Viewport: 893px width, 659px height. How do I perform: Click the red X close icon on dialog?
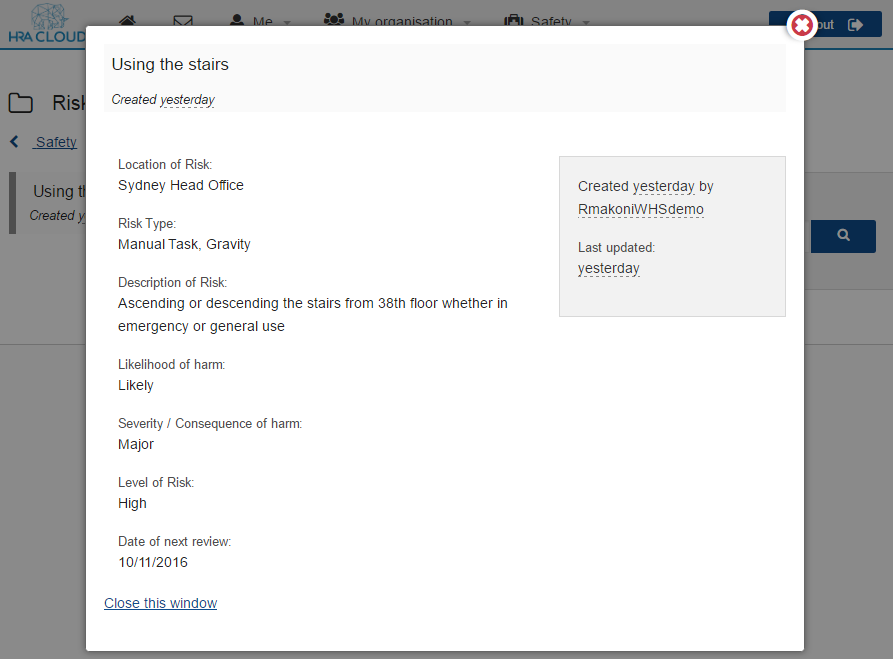[802, 25]
